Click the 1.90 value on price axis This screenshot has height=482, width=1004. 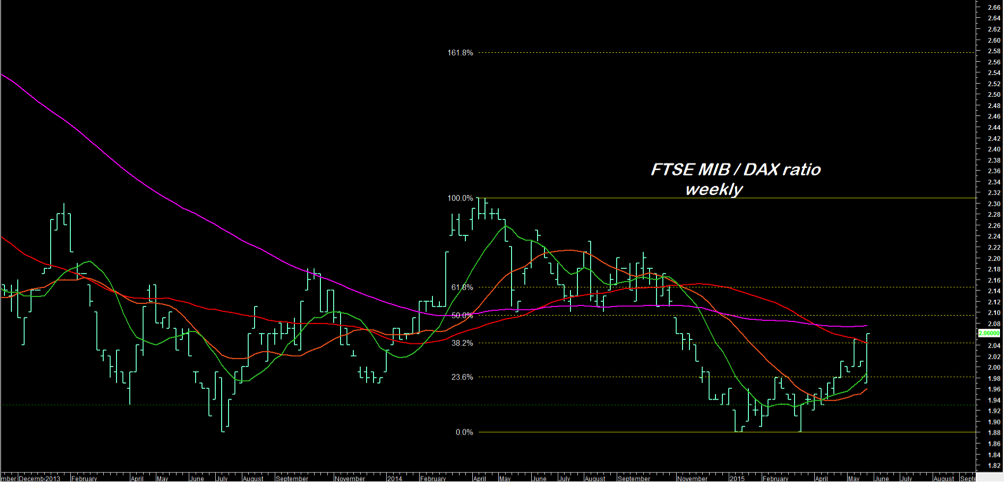point(994,422)
